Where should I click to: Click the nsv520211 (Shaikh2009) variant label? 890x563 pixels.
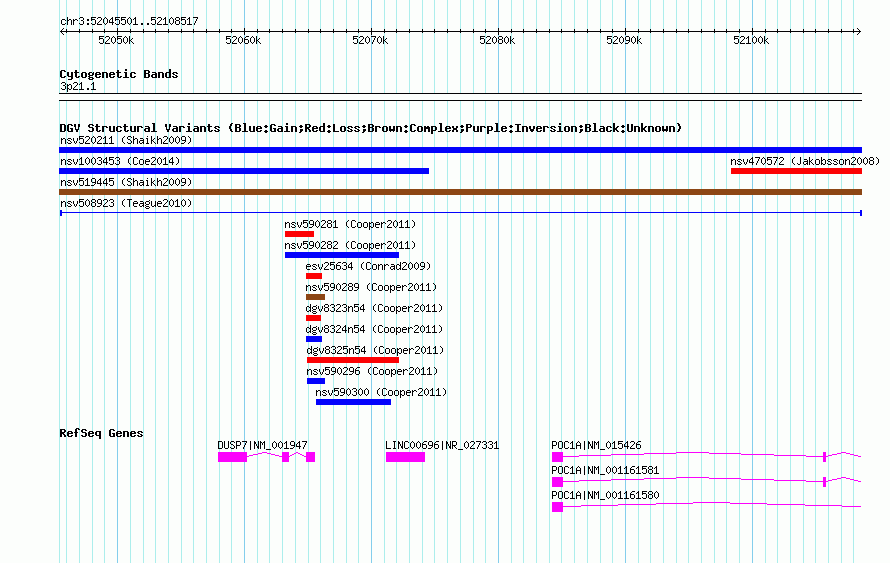[126, 140]
